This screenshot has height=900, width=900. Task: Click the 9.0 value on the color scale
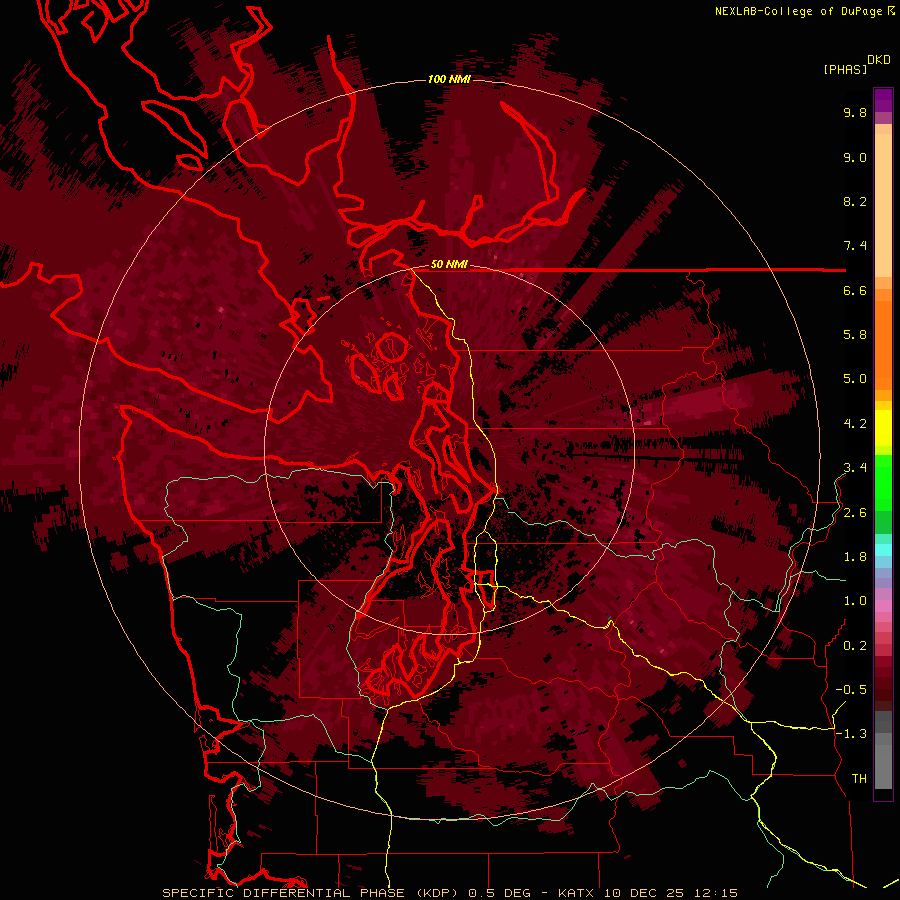coord(855,157)
